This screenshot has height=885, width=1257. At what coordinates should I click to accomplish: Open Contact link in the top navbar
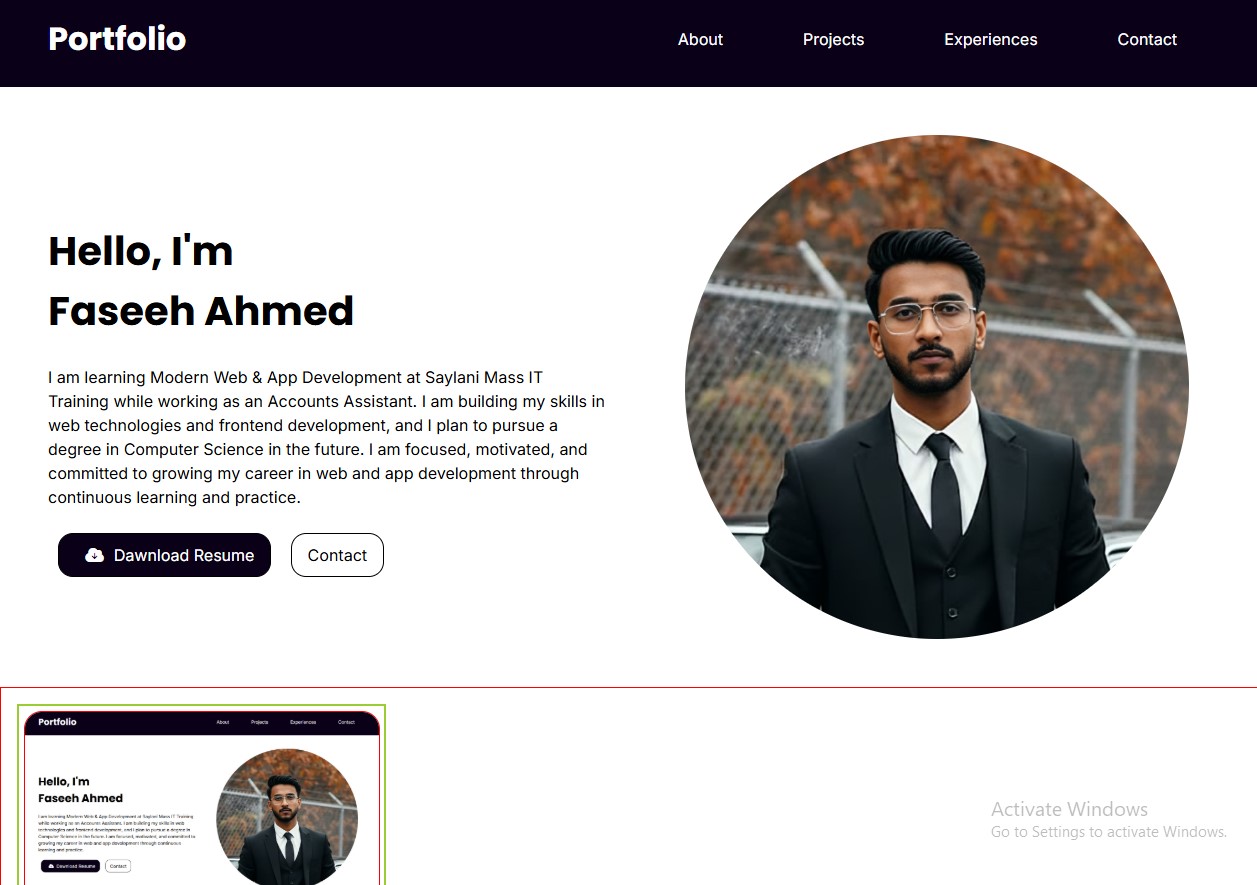coord(1147,39)
